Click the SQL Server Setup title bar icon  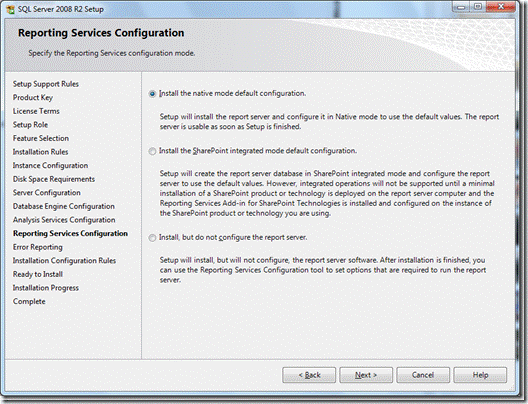pyautogui.click(x=10, y=9)
